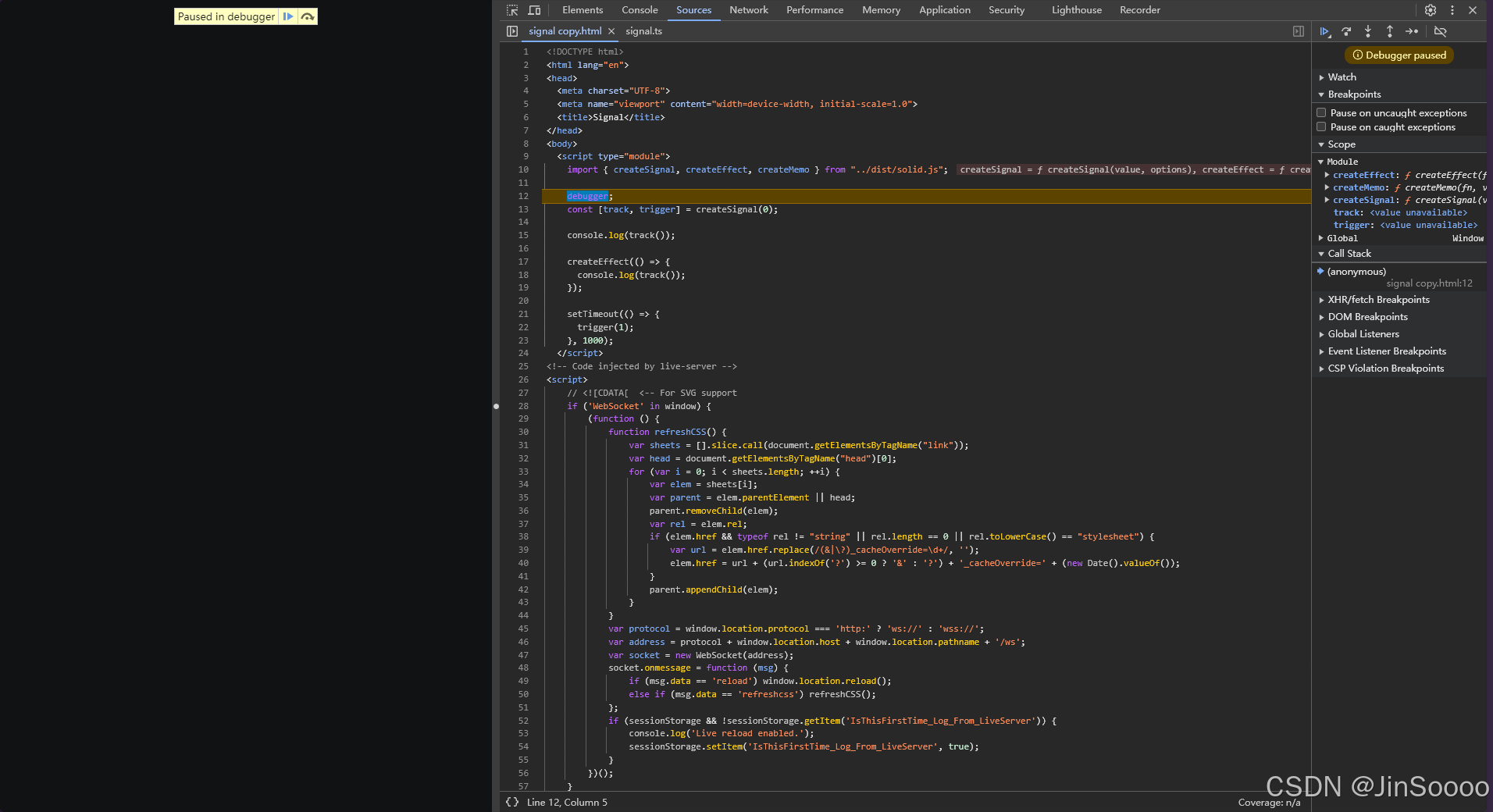1493x812 pixels.
Task: Select the signal copy.html file tab
Action: pyautogui.click(x=565, y=31)
